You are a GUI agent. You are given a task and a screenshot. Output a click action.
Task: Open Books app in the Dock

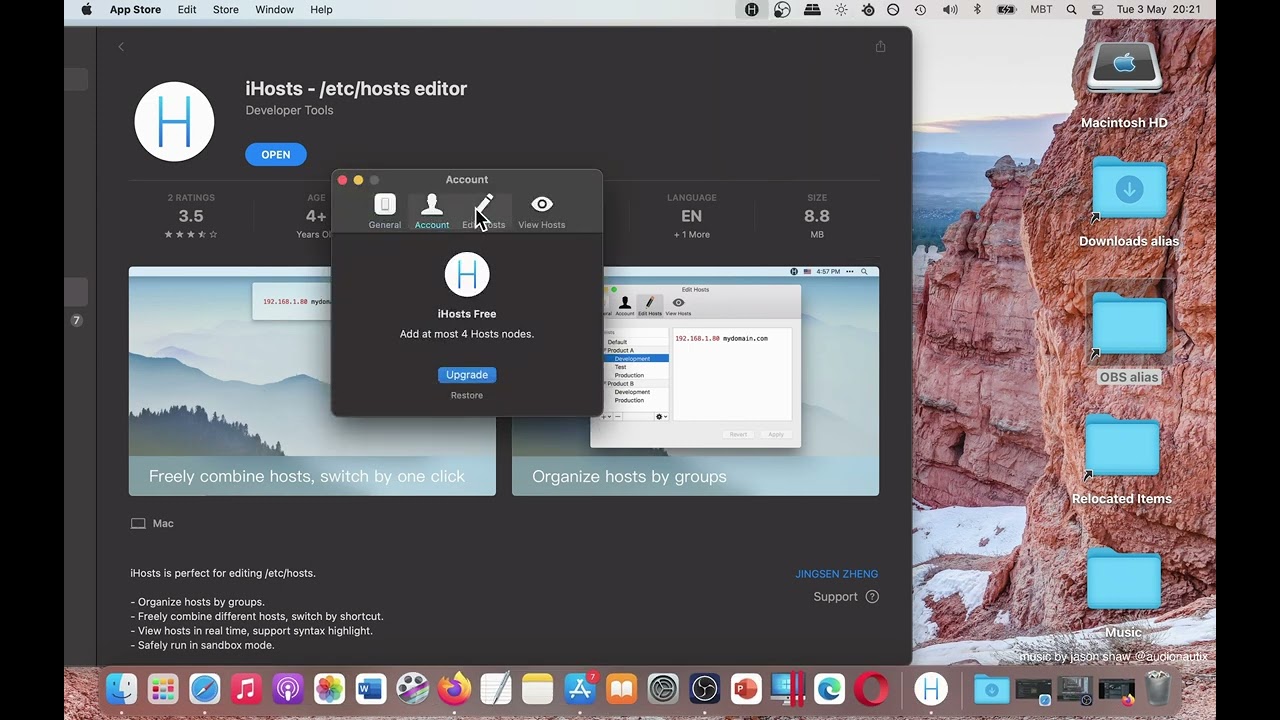coord(621,688)
